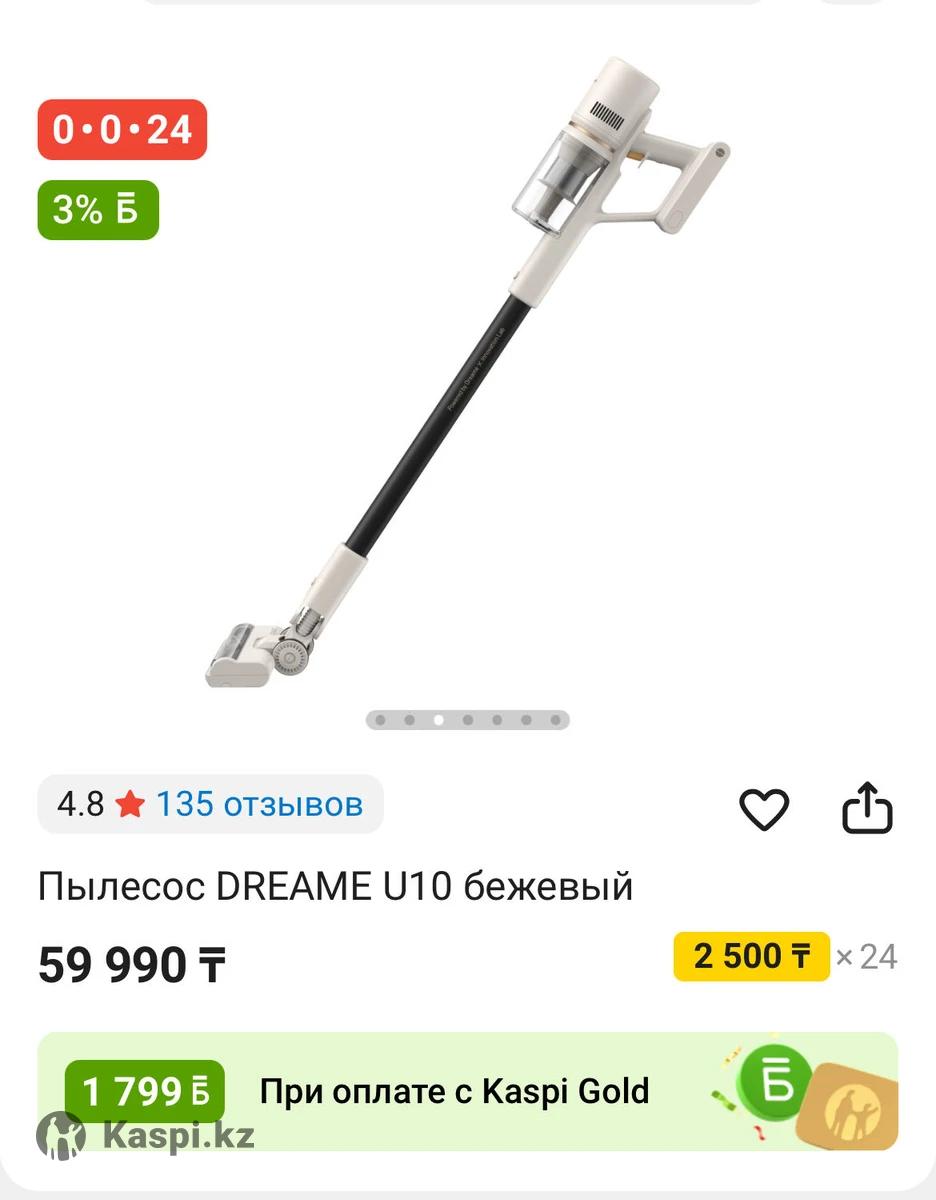Open the Kaspi Gold payment banner

(x=468, y=1091)
